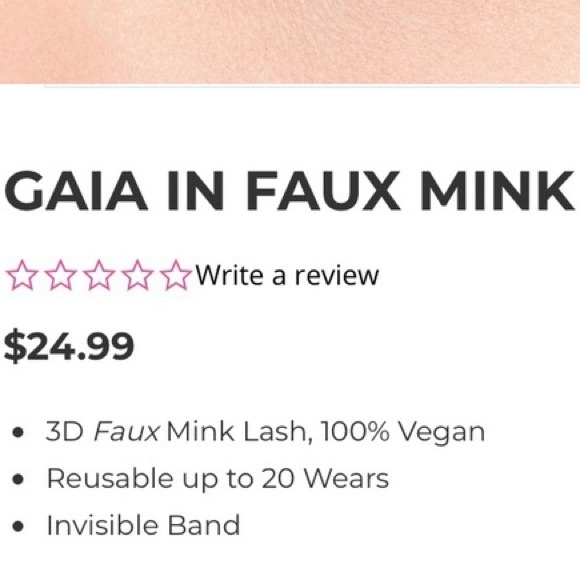Choose the fourth rating star
Screen dimensions: 580x580
(137, 275)
